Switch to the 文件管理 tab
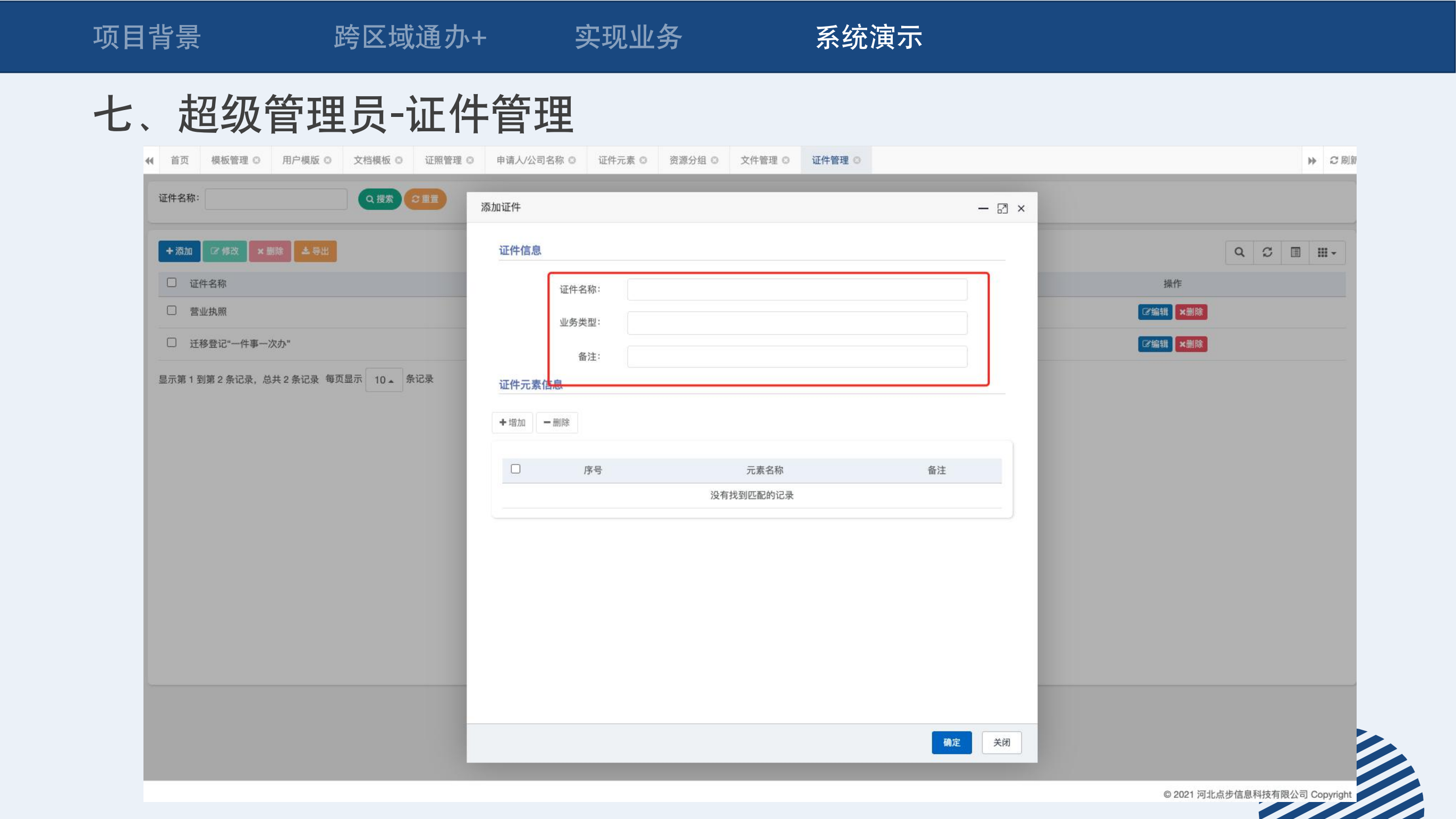The image size is (1456, 819). 758,161
